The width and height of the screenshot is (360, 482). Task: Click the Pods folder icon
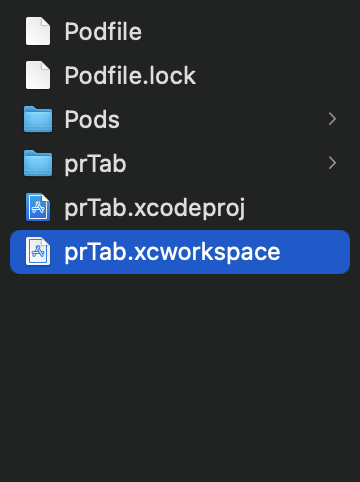(x=38, y=119)
